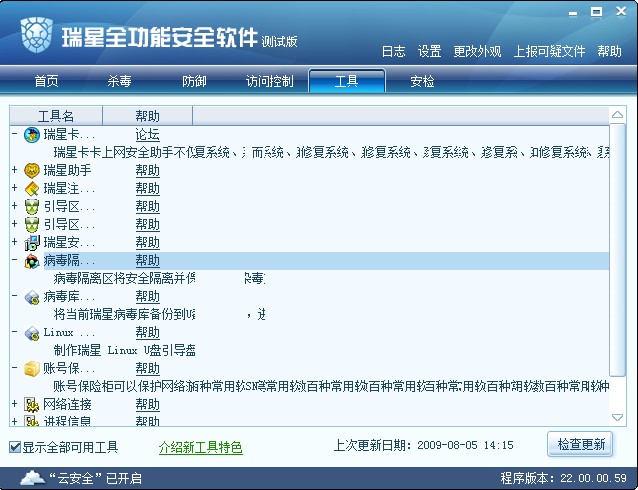Click the scrollbar down arrow
Image resolution: width=638 pixels, height=490 pixels.
[617, 418]
